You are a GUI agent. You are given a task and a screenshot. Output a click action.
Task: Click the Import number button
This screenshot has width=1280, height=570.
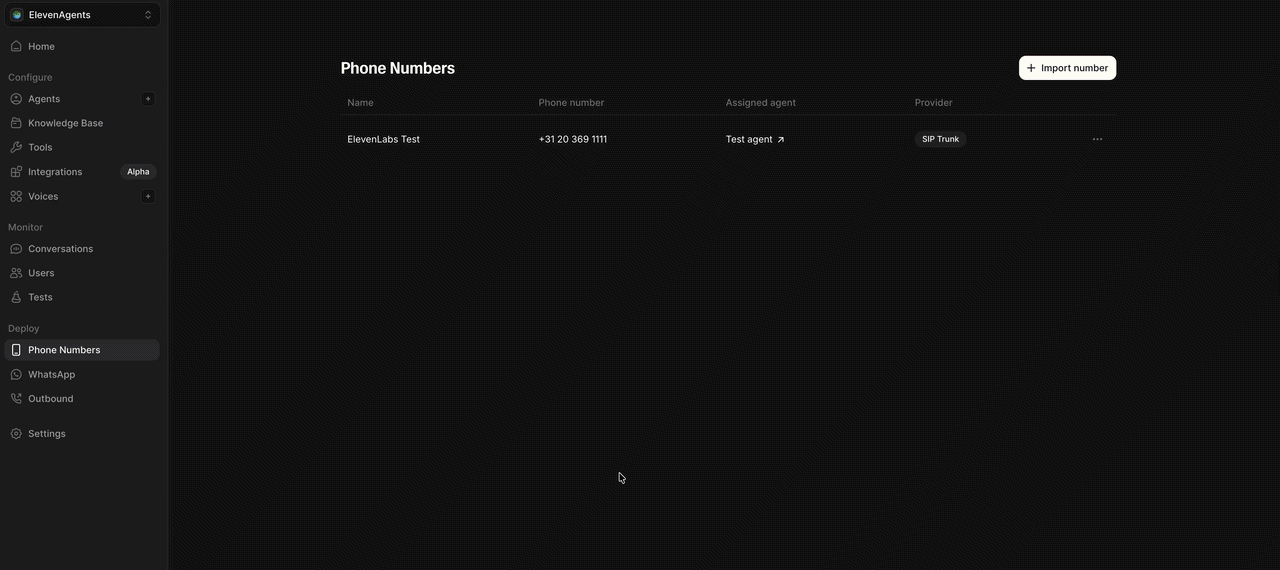click(x=1067, y=68)
